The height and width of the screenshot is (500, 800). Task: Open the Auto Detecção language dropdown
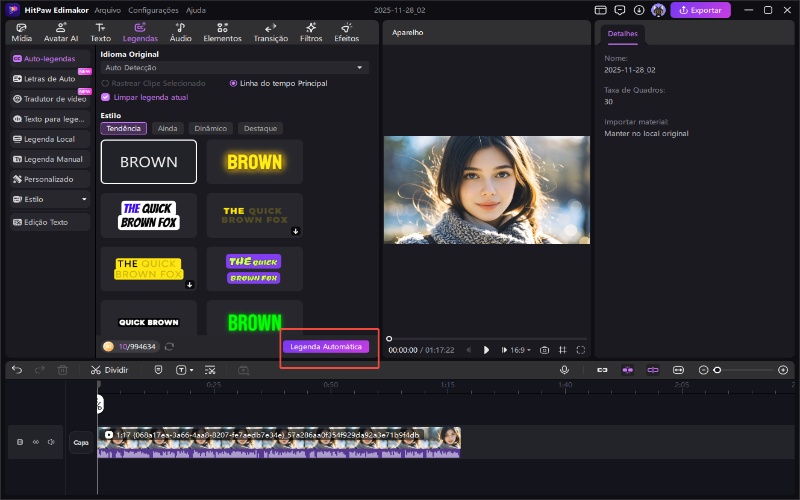point(234,67)
